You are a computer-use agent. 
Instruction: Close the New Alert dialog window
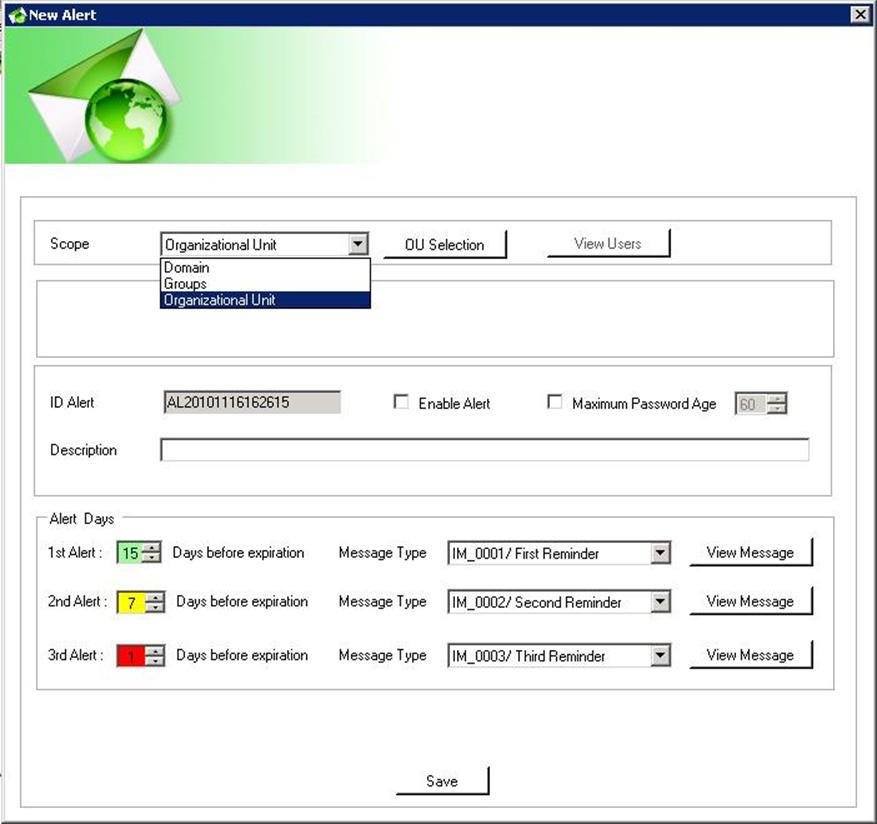click(859, 14)
